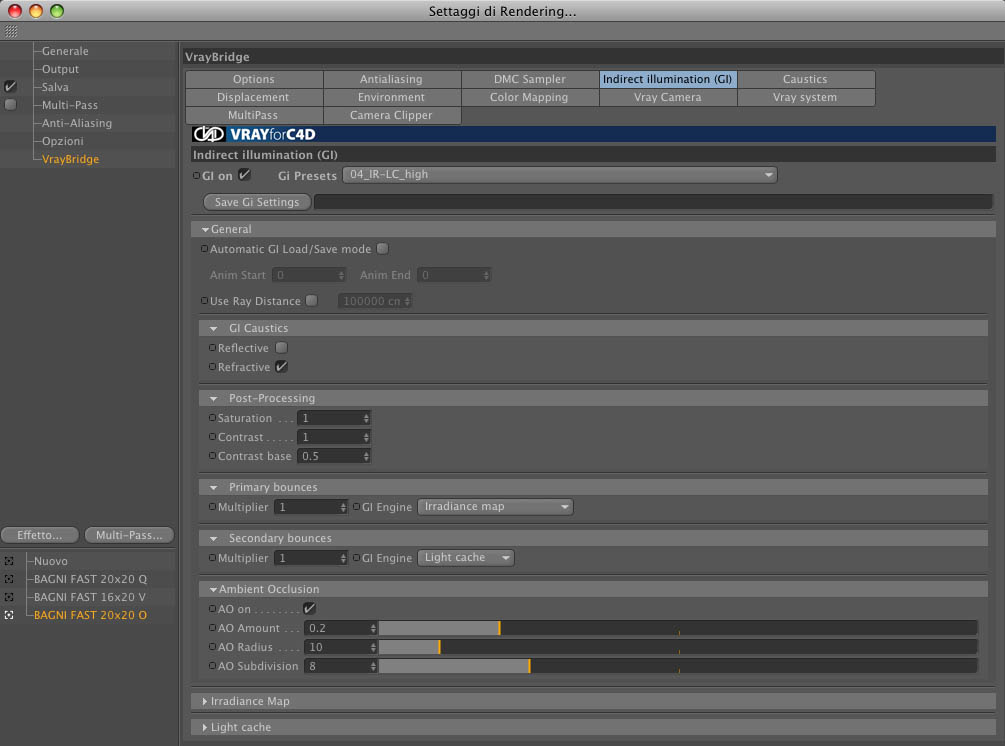The width and height of the screenshot is (1005, 746).
Task: Open the Displacement tab
Action: point(254,97)
